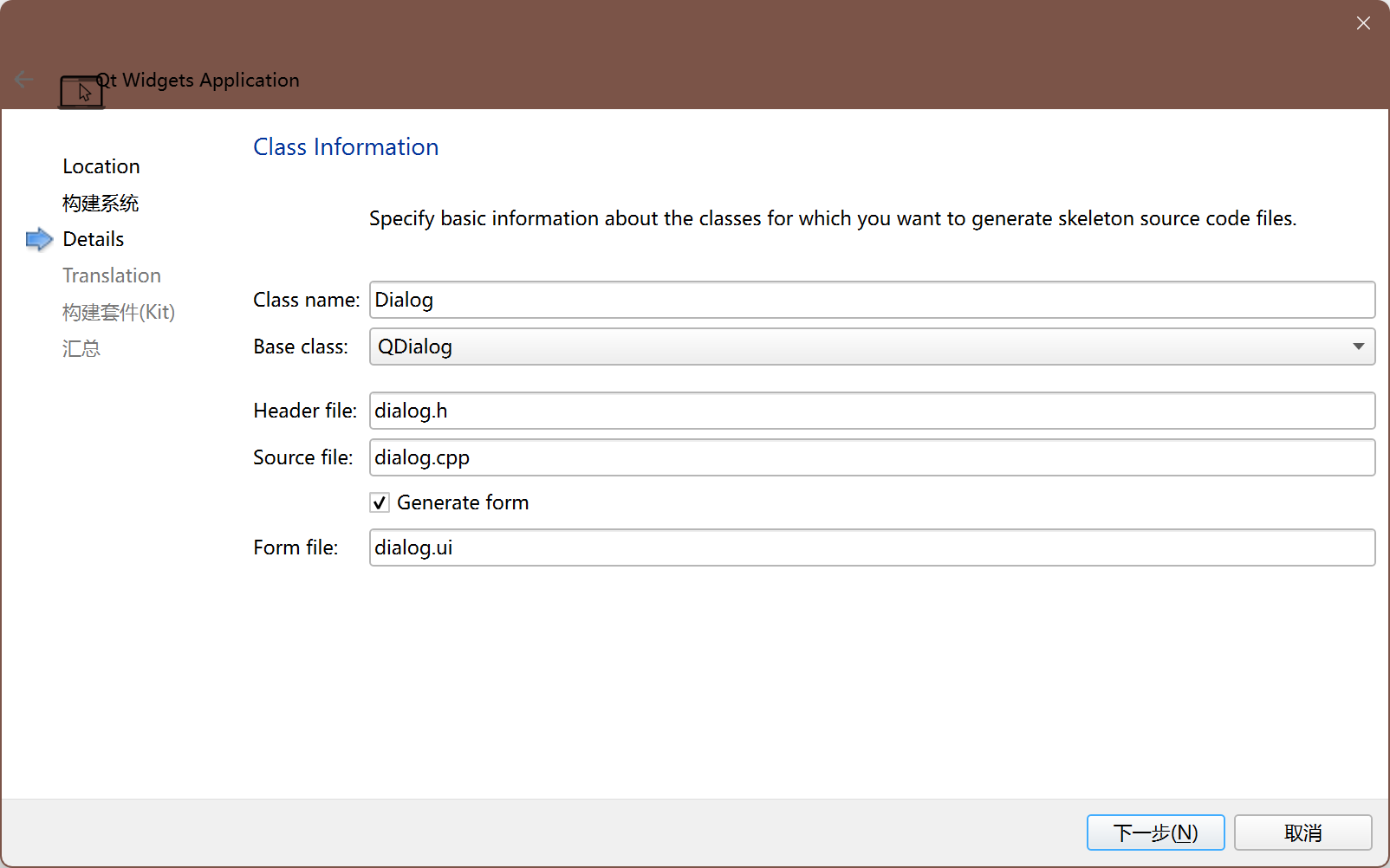The image size is (1390, 868).
Task: Click the skeleton source code description text
Action: 833,218
